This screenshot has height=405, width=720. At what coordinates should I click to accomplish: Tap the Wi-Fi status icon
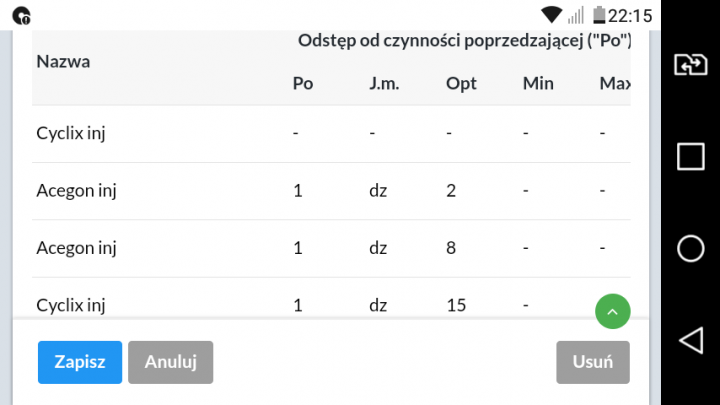[x=551, y=15]
